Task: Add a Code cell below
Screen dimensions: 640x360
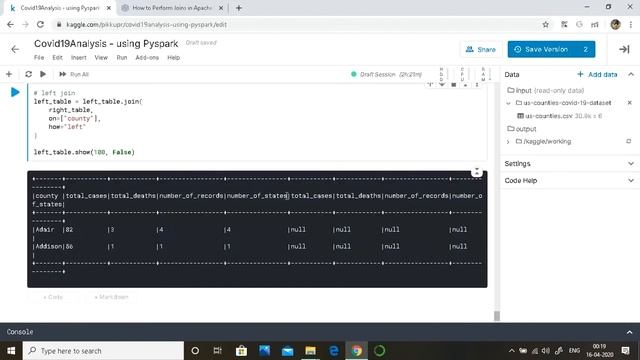Action: coord(53,297)
